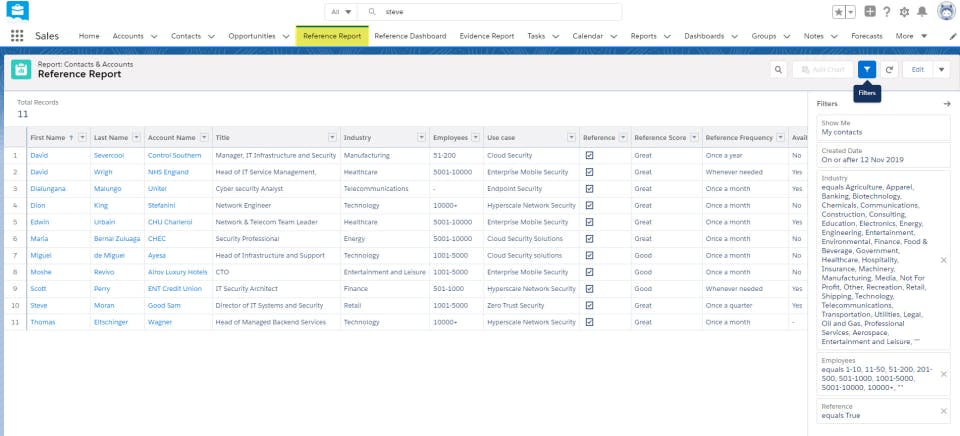Click the report search magnifier icon
The height and width of the screenshot is (436, 960).
(778, 70)
